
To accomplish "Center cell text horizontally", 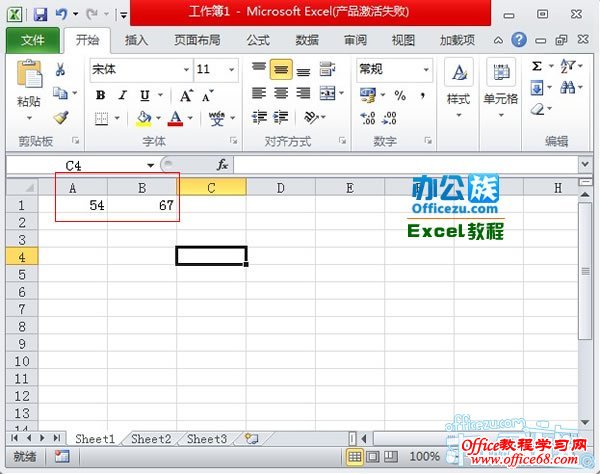I will pyautogui.click(x=281, y=93).
